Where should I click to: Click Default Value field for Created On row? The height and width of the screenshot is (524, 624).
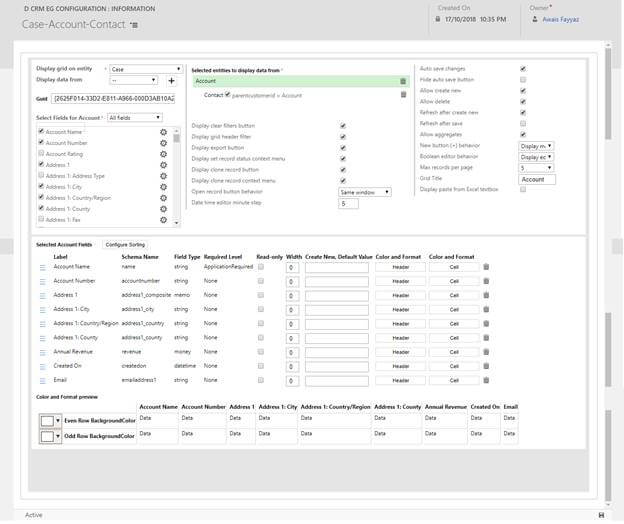(337, 366)
